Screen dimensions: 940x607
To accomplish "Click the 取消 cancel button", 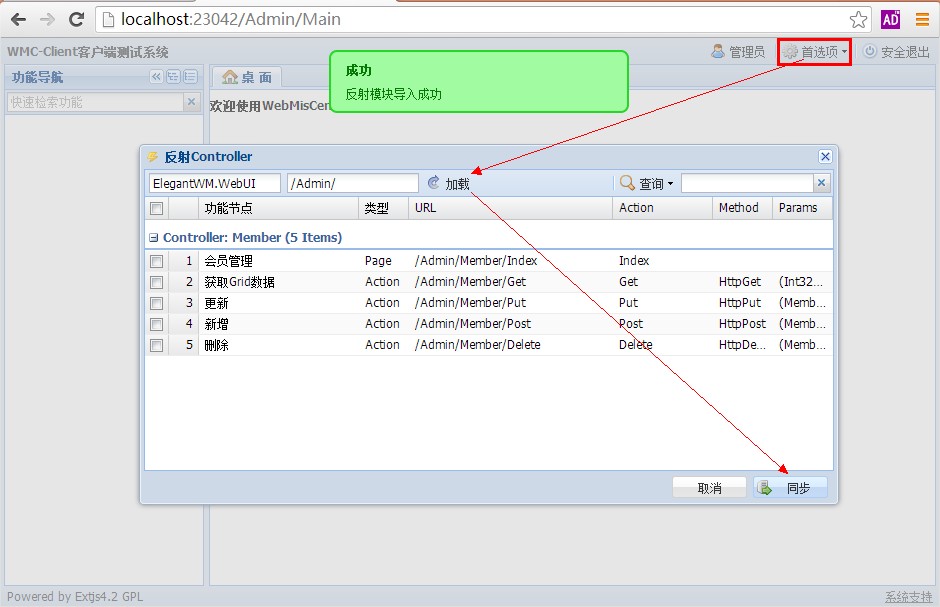I will pos(709,488).
